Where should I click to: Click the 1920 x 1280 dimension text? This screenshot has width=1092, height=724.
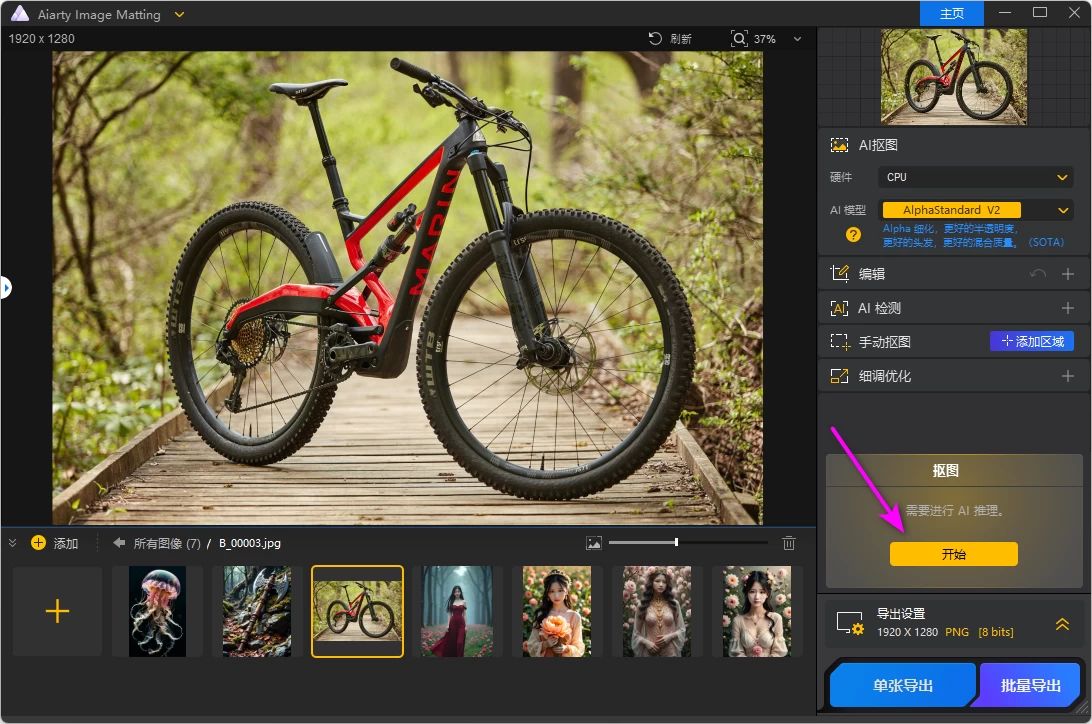point(42,38)
